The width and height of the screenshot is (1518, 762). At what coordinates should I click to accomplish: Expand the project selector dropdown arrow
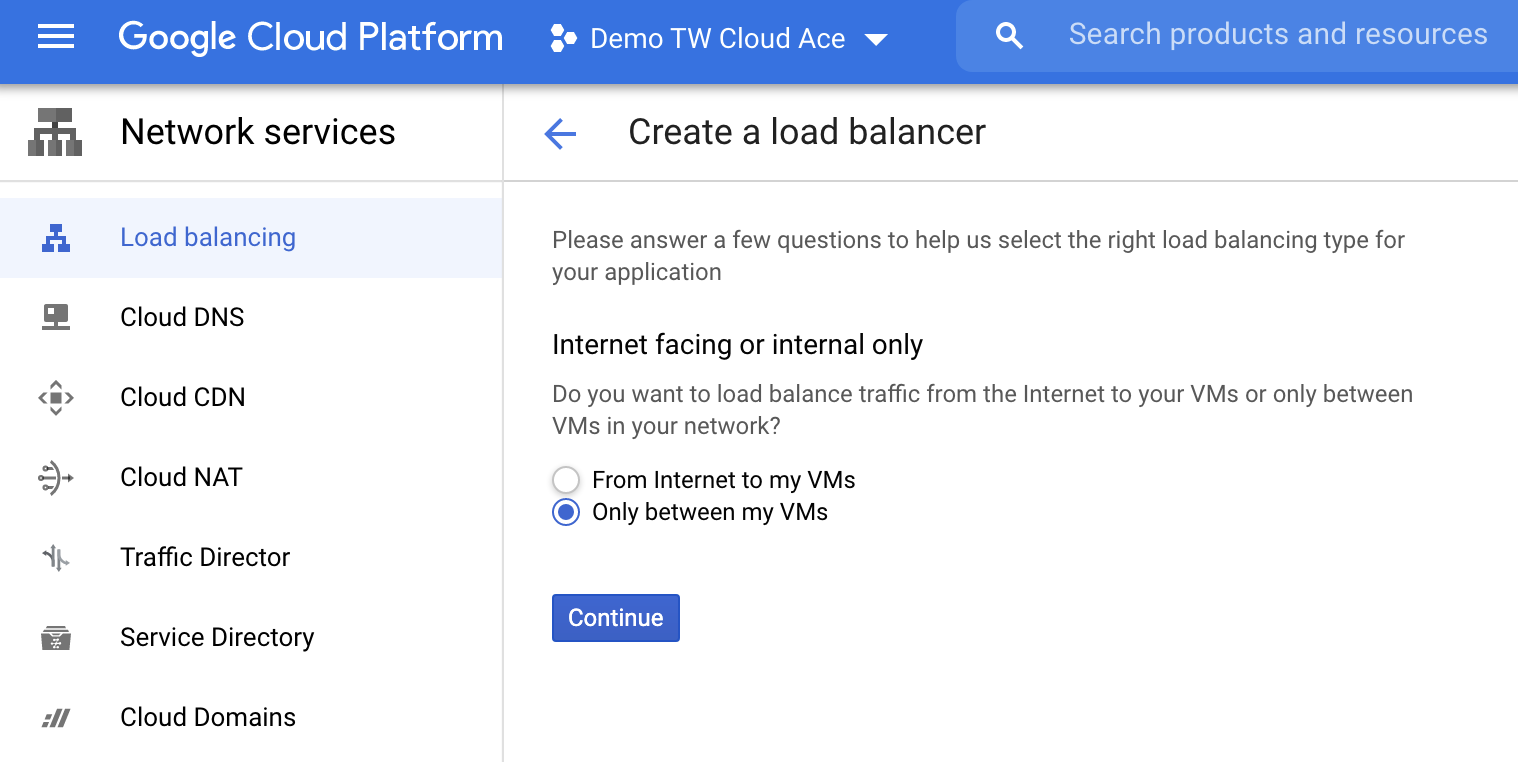[x=876, y=38]
